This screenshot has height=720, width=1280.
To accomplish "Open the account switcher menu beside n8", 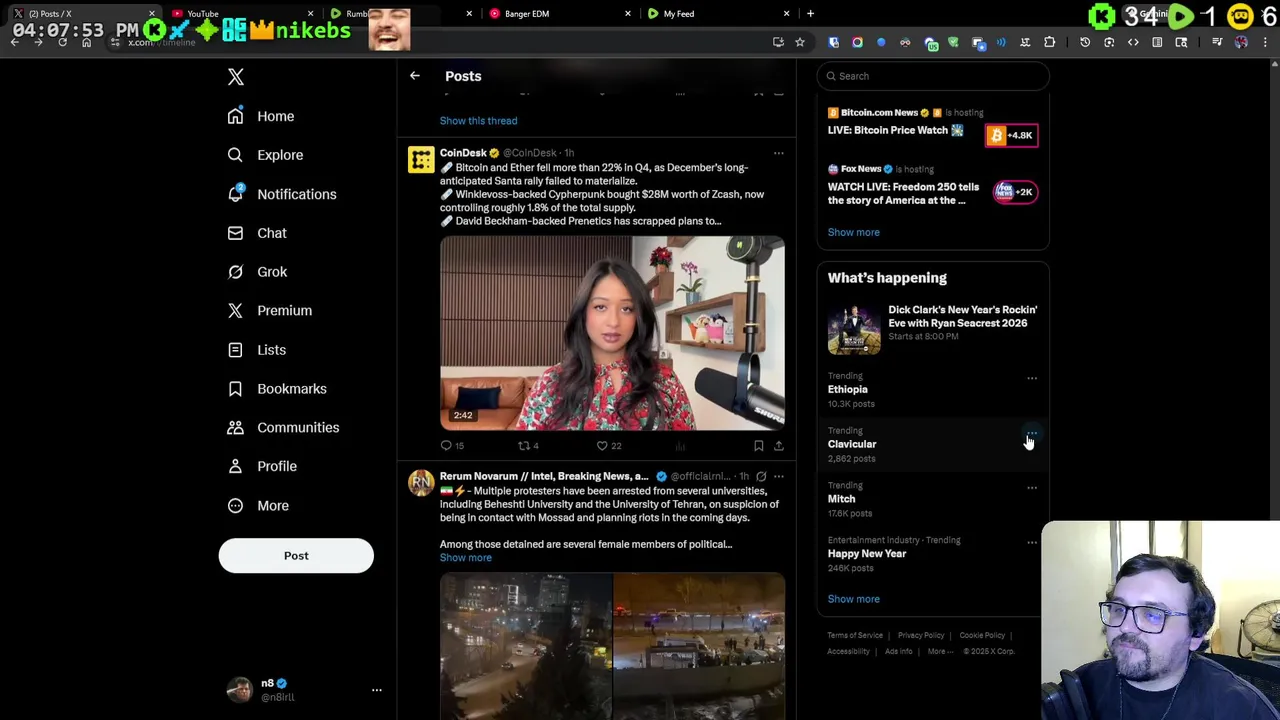I will click(x=377, y=690).
